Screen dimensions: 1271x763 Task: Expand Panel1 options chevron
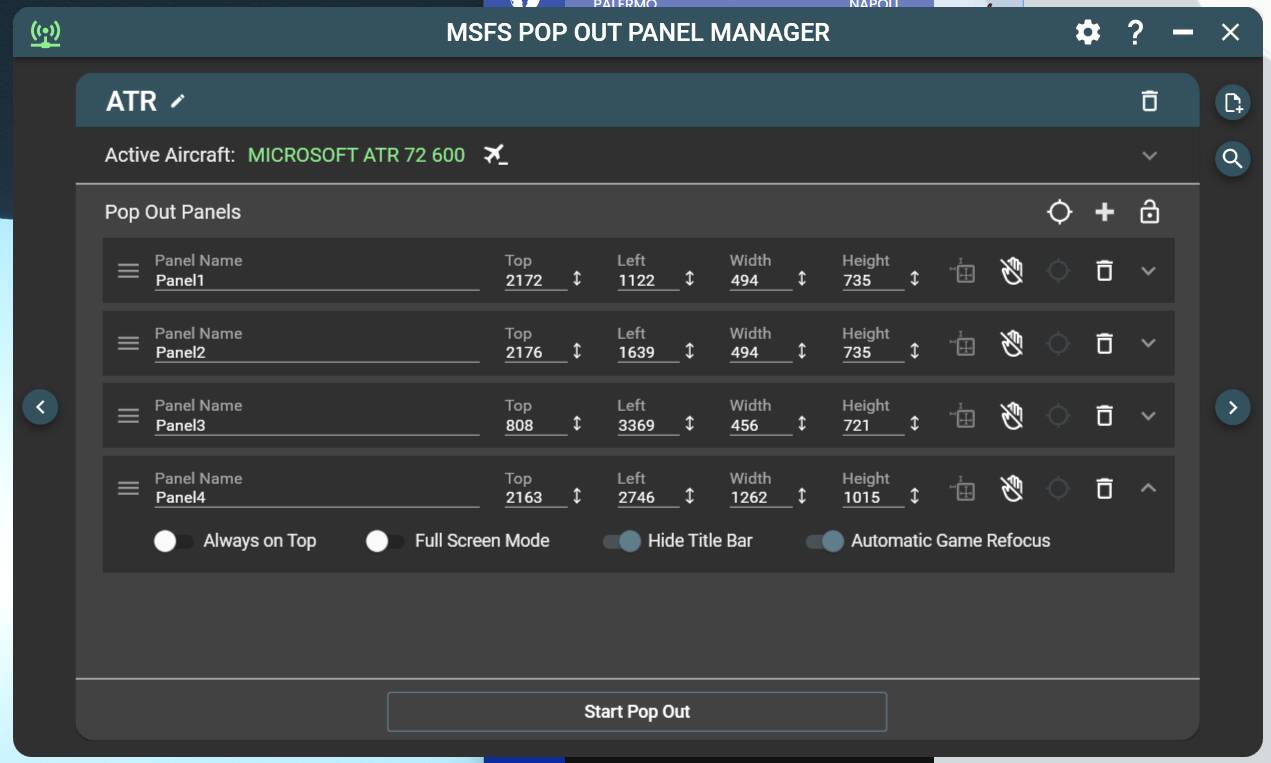(x=1148, y=271)
